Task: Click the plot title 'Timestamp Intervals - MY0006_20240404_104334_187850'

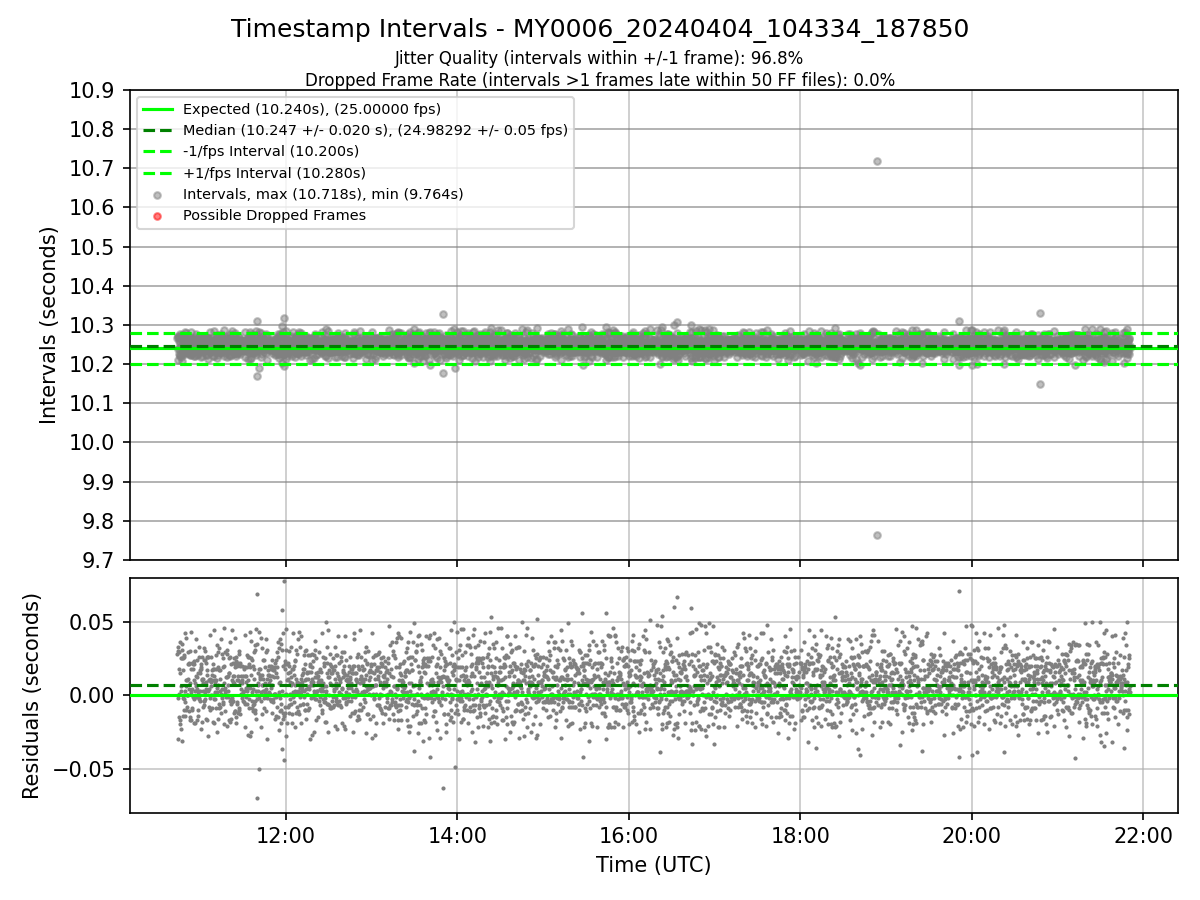Action: point(600,29)
